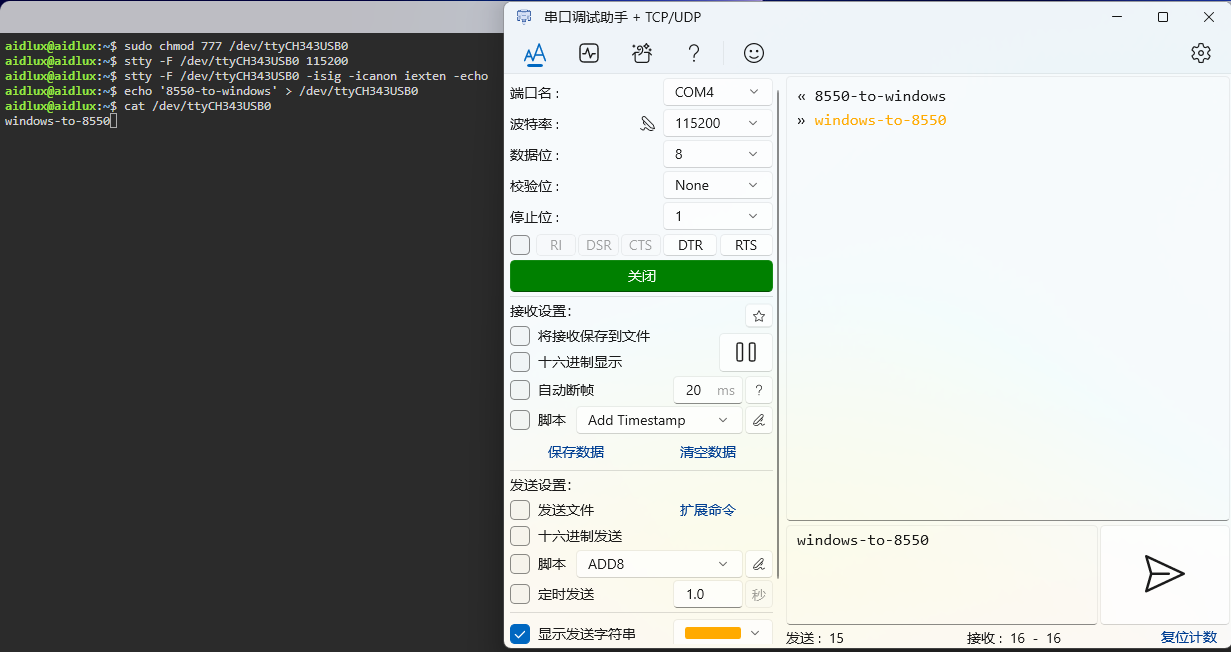Click the font size AA icon
Image resolution: width=1231 pixels, height=652 pixels.
[x=535, y=53]
